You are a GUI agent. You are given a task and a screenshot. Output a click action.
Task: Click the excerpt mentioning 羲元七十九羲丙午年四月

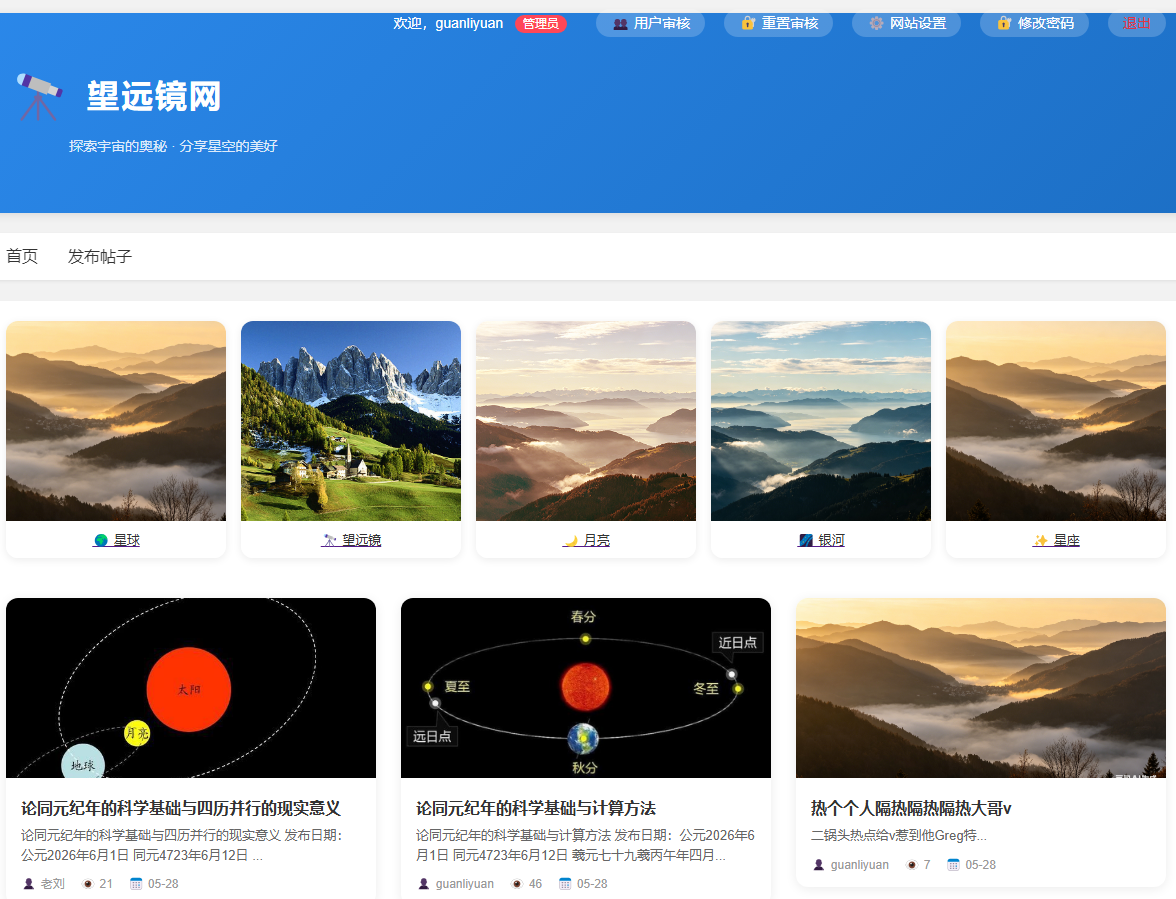tap(586, 845)
